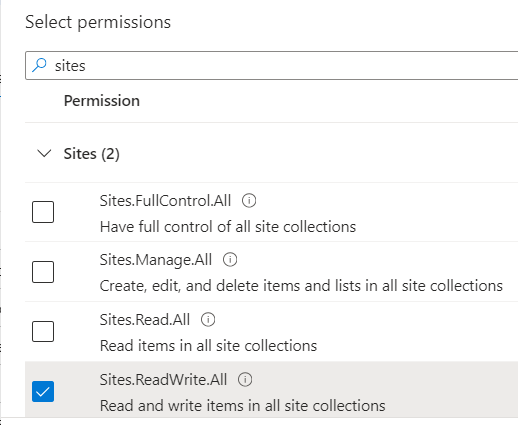Click 'Have full control of all site collections'

[228, 227]
